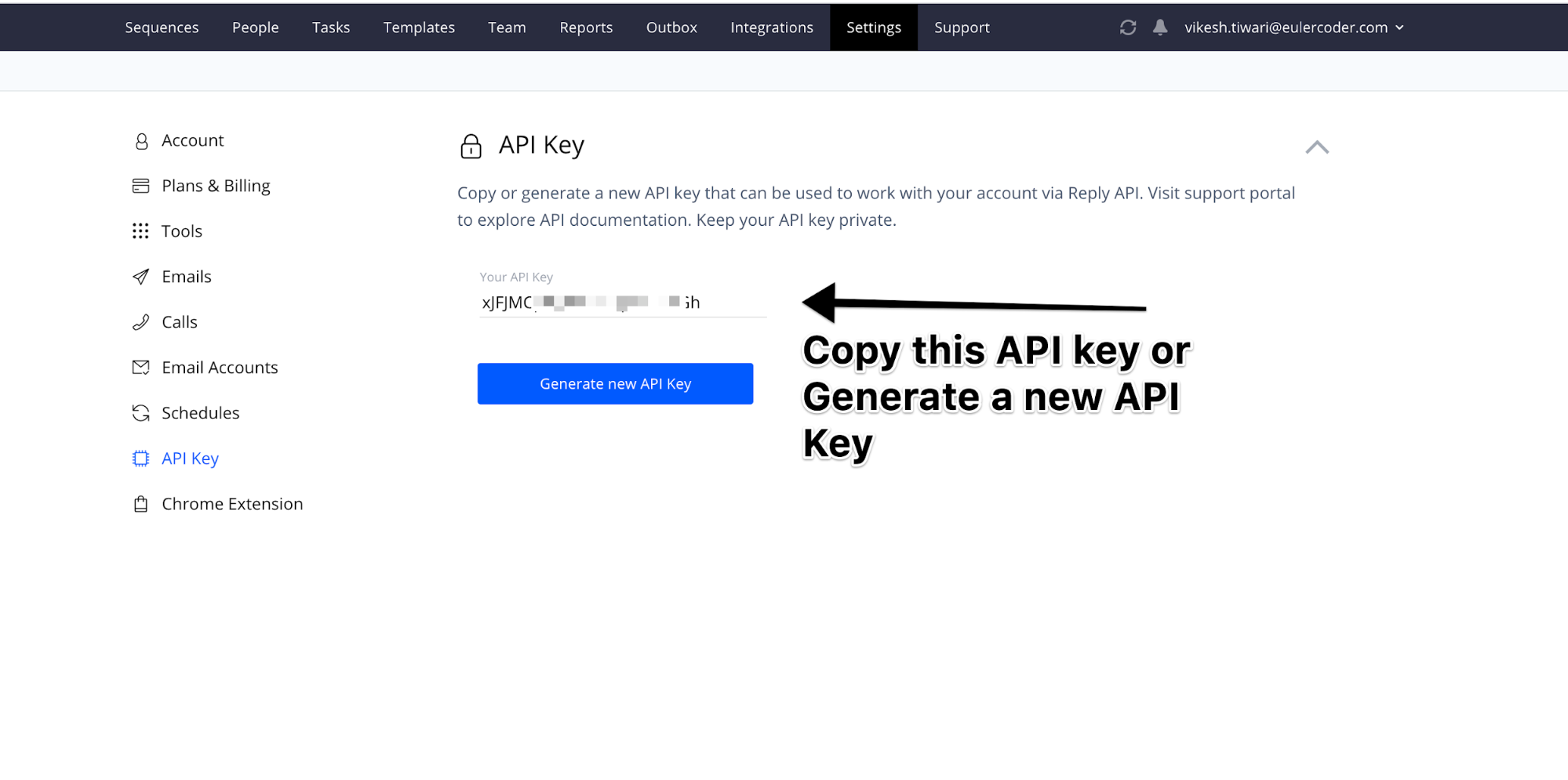Click the Tools grid icon
The height and width of the screenshot is (780, 1568).
[x=140, y=231]
